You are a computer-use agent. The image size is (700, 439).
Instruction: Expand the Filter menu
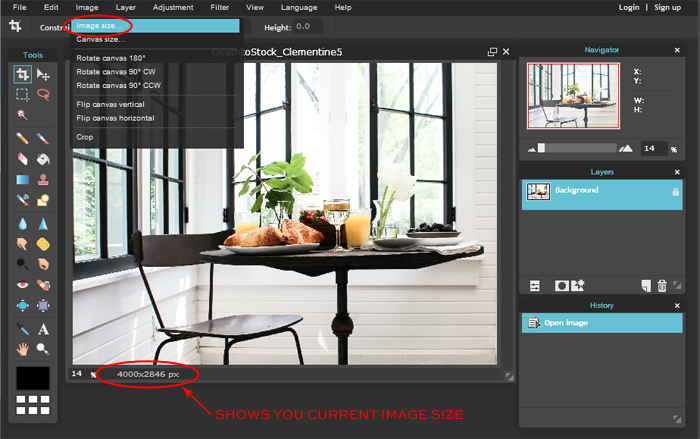(219, 7)
